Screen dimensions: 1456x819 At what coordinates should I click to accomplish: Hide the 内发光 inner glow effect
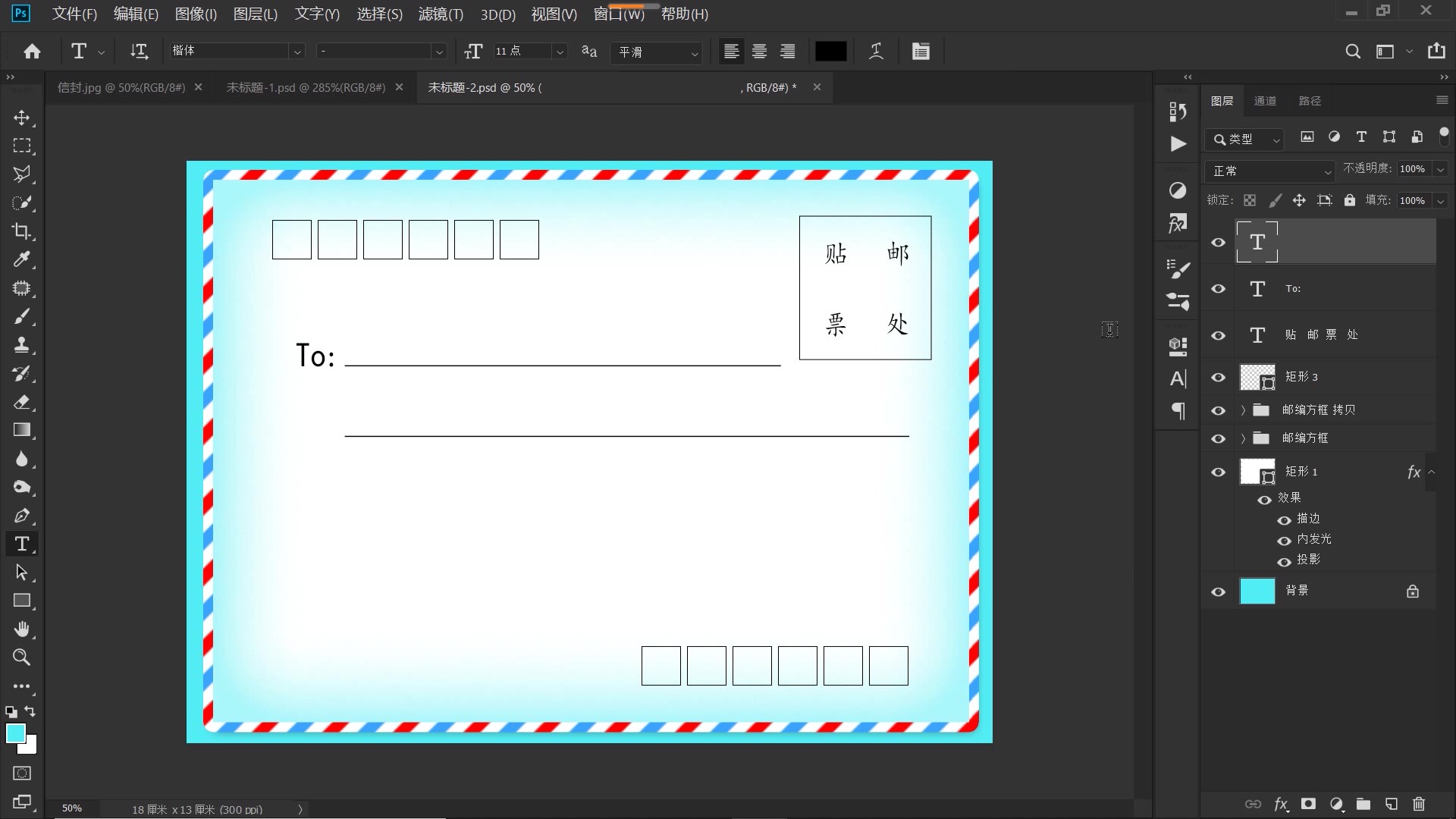coord(1284,541)
